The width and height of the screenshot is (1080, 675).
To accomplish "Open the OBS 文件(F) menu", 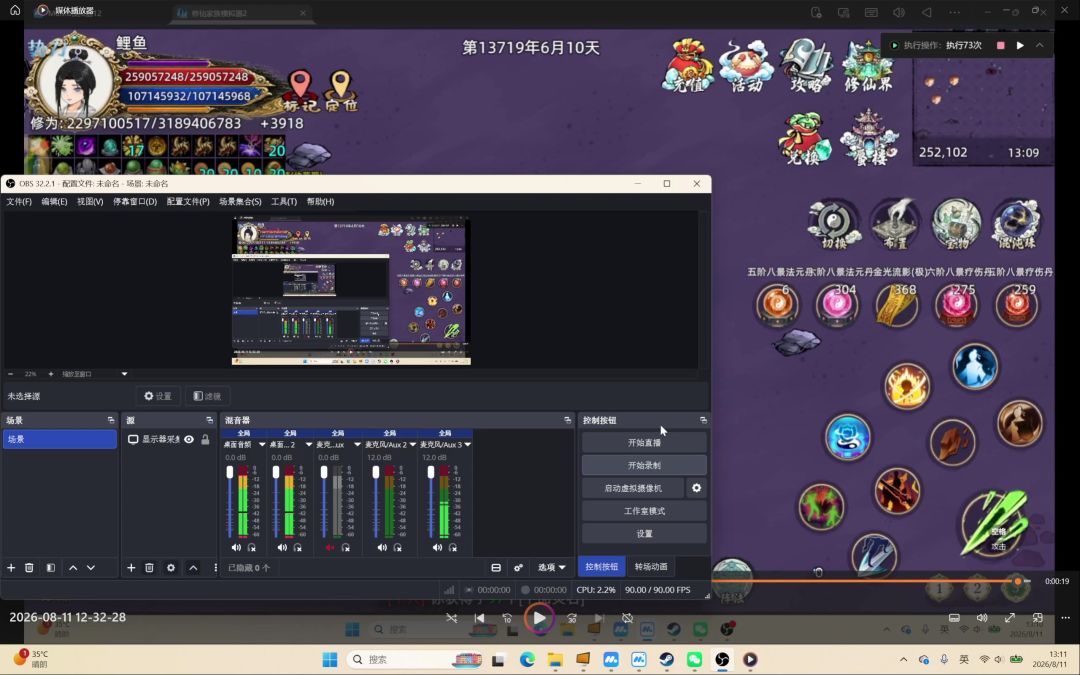I will [x=19, y=202].
